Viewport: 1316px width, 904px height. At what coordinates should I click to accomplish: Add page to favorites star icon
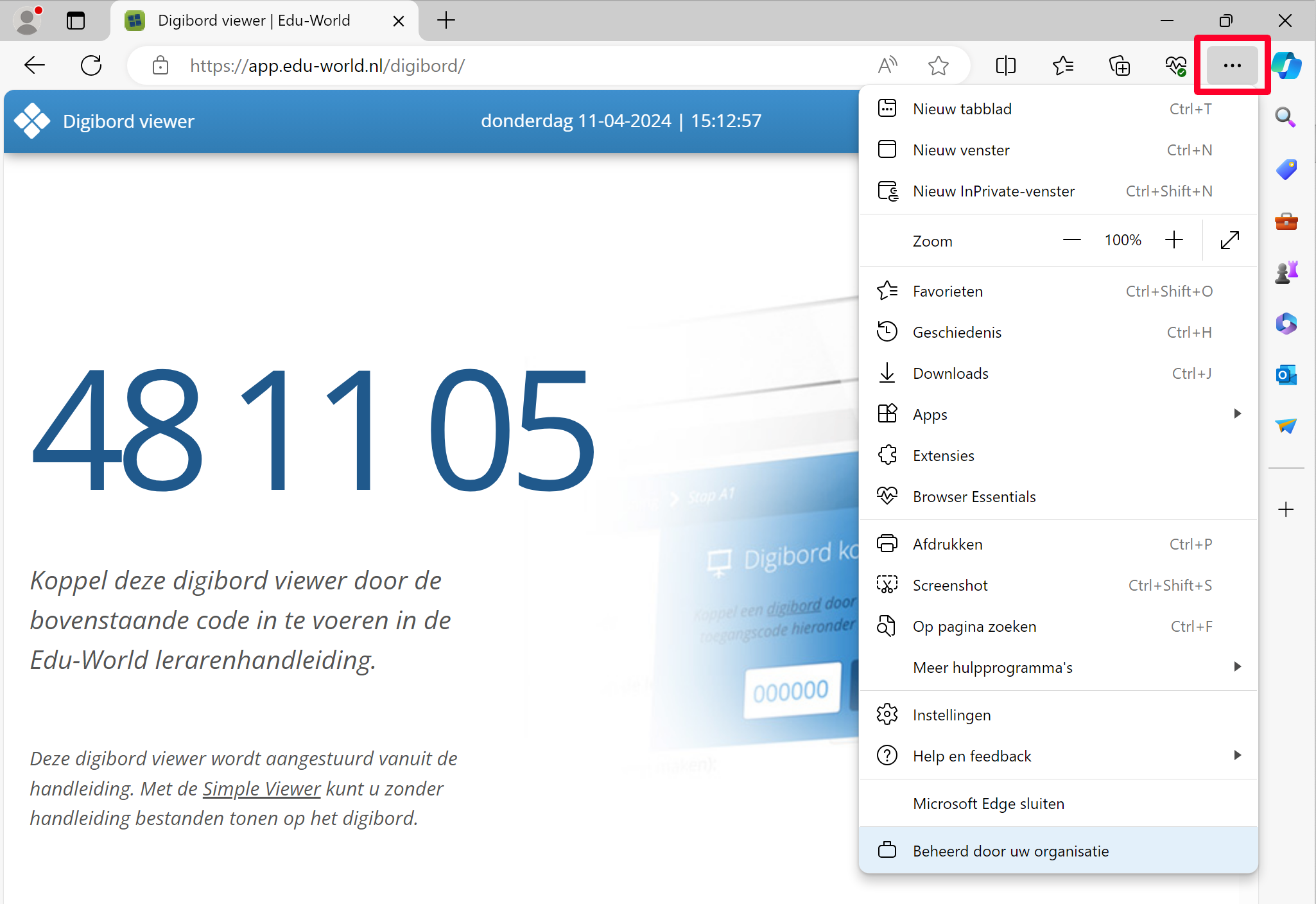[938, 65]
